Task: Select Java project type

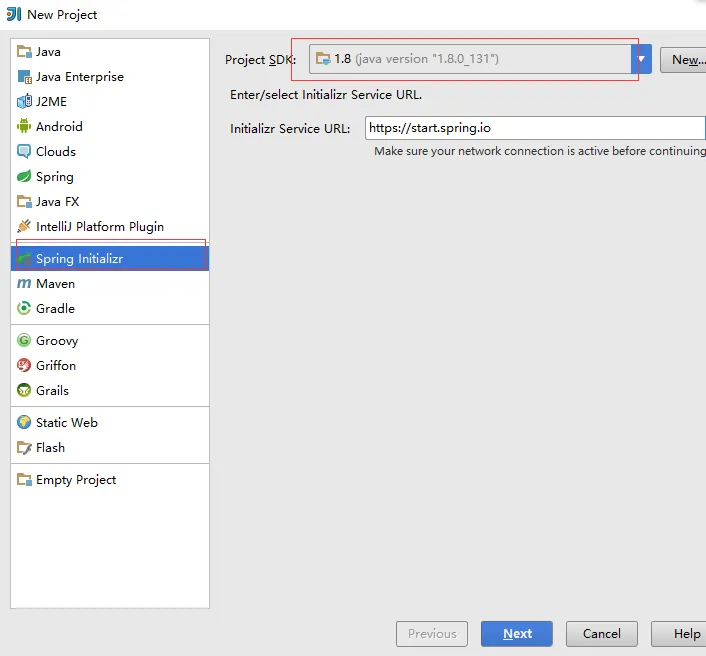Action: click(x=110, y=52)
